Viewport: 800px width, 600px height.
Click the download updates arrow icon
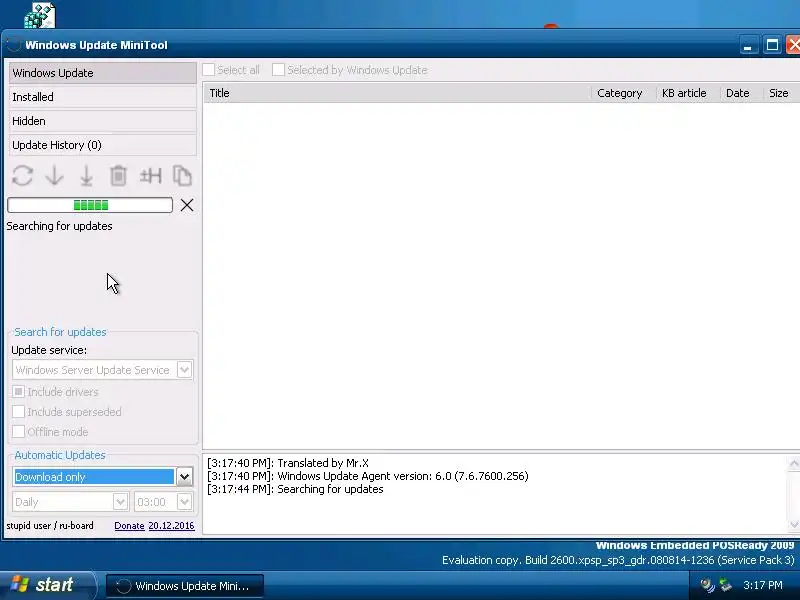coord(55,176)
